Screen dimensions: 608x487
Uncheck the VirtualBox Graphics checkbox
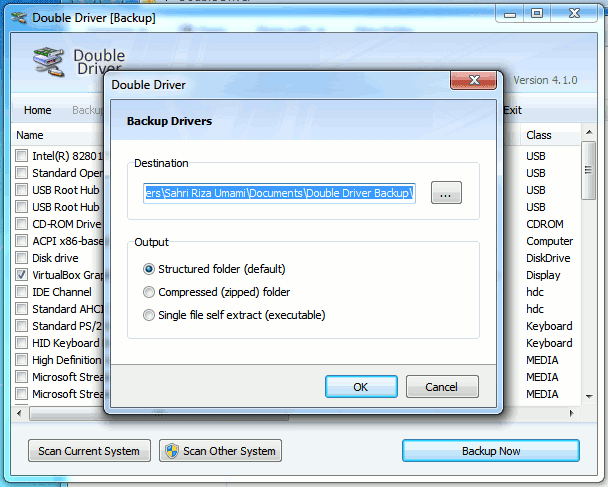click(21, 275)
